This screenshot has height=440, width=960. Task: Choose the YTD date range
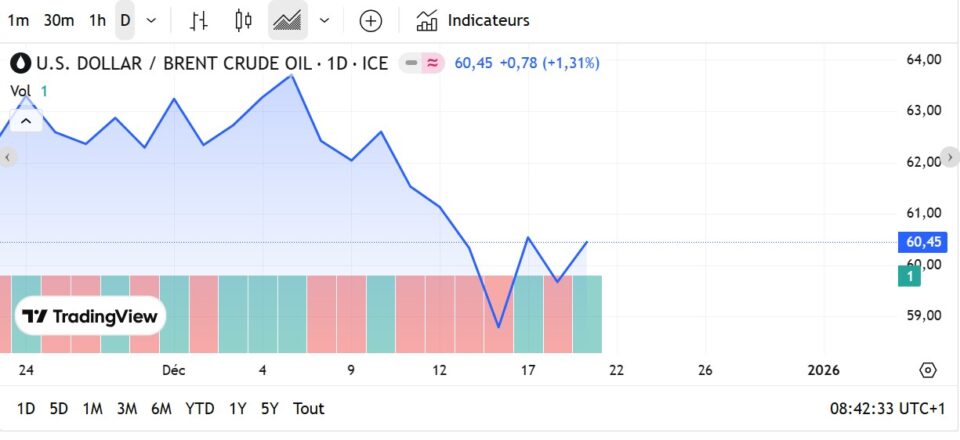click(200, 408)
